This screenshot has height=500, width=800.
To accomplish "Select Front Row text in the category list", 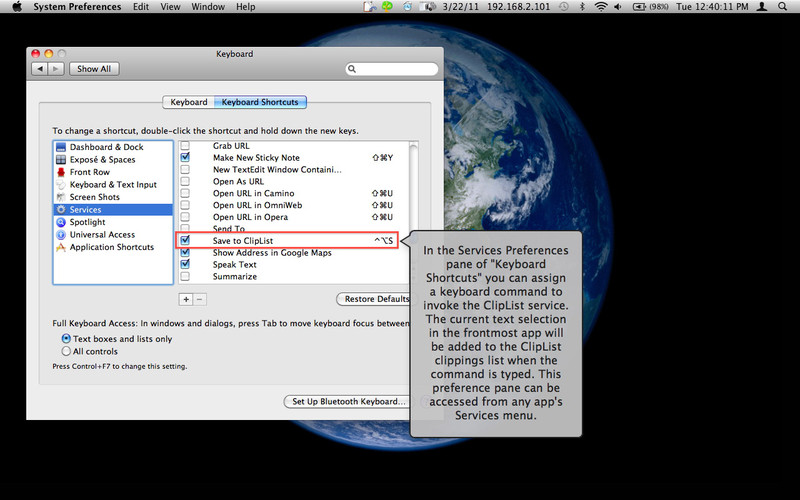I will (90, 172).
